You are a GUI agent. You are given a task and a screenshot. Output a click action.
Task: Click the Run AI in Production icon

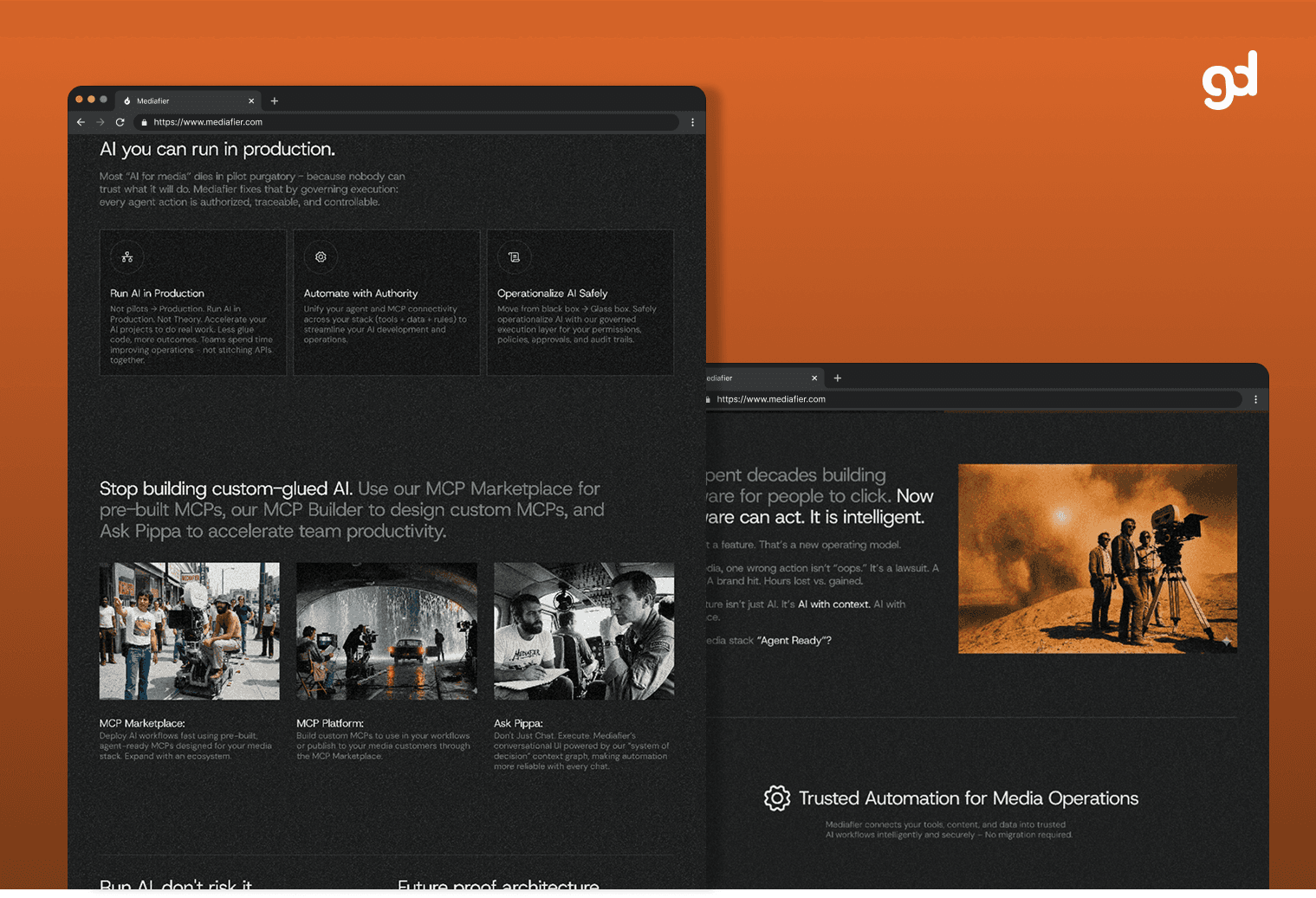coord(127,257)
